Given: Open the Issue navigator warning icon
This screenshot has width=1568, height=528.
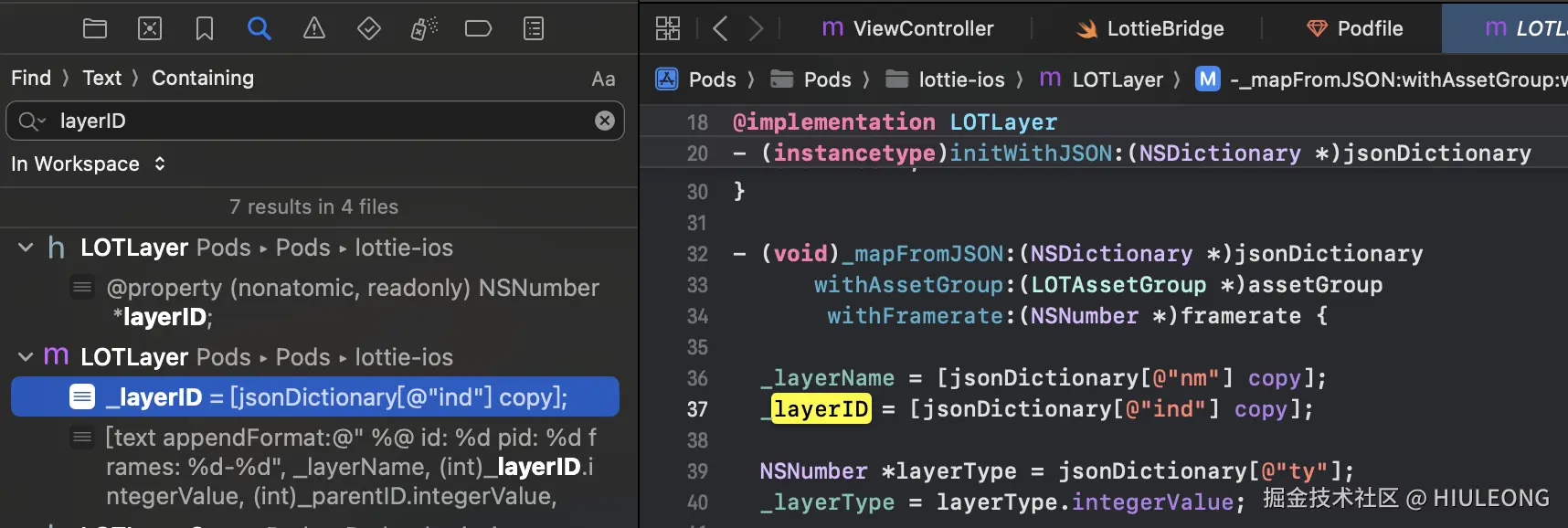Looking at the screenshot, I should [x=314, y=29].
